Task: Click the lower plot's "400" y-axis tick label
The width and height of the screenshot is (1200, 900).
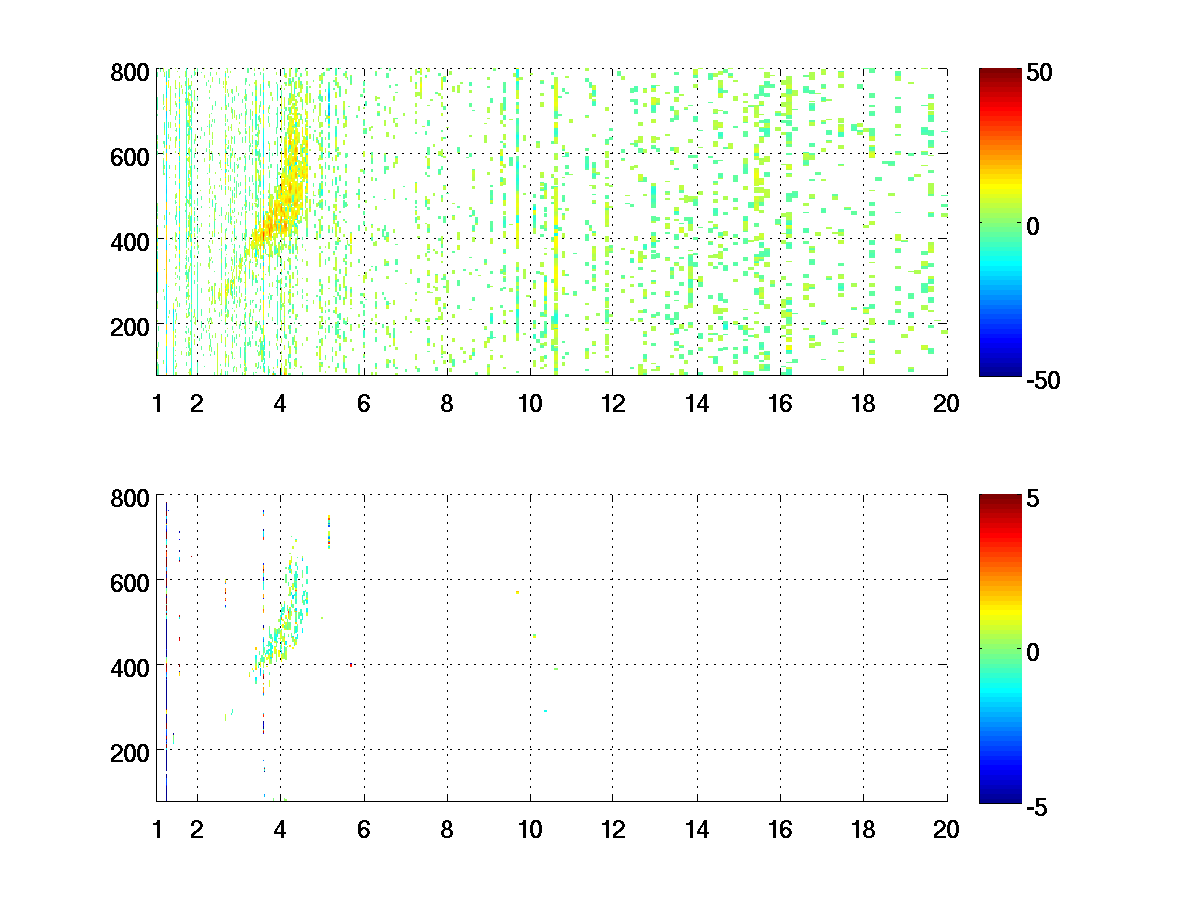Action: pos(130,667)
